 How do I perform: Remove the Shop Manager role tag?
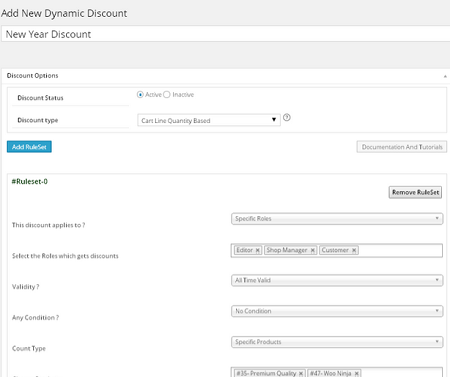tap(313, 250)
